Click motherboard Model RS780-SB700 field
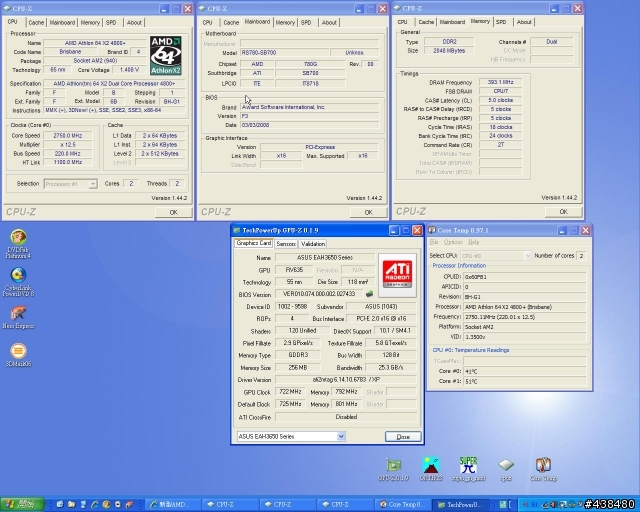Screen dimensions: 640x512 284,53
